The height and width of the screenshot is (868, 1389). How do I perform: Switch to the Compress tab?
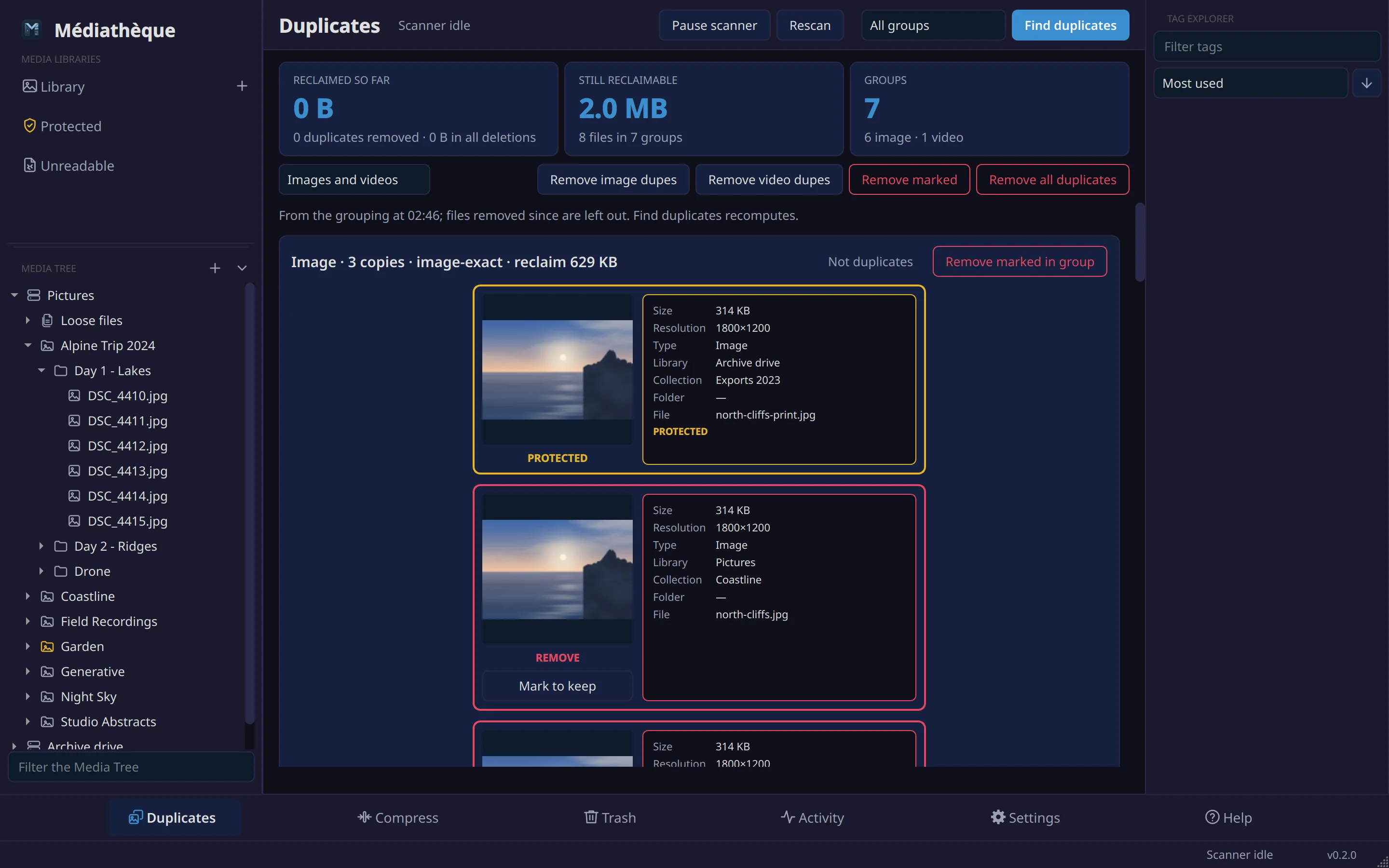click(398, 817)
